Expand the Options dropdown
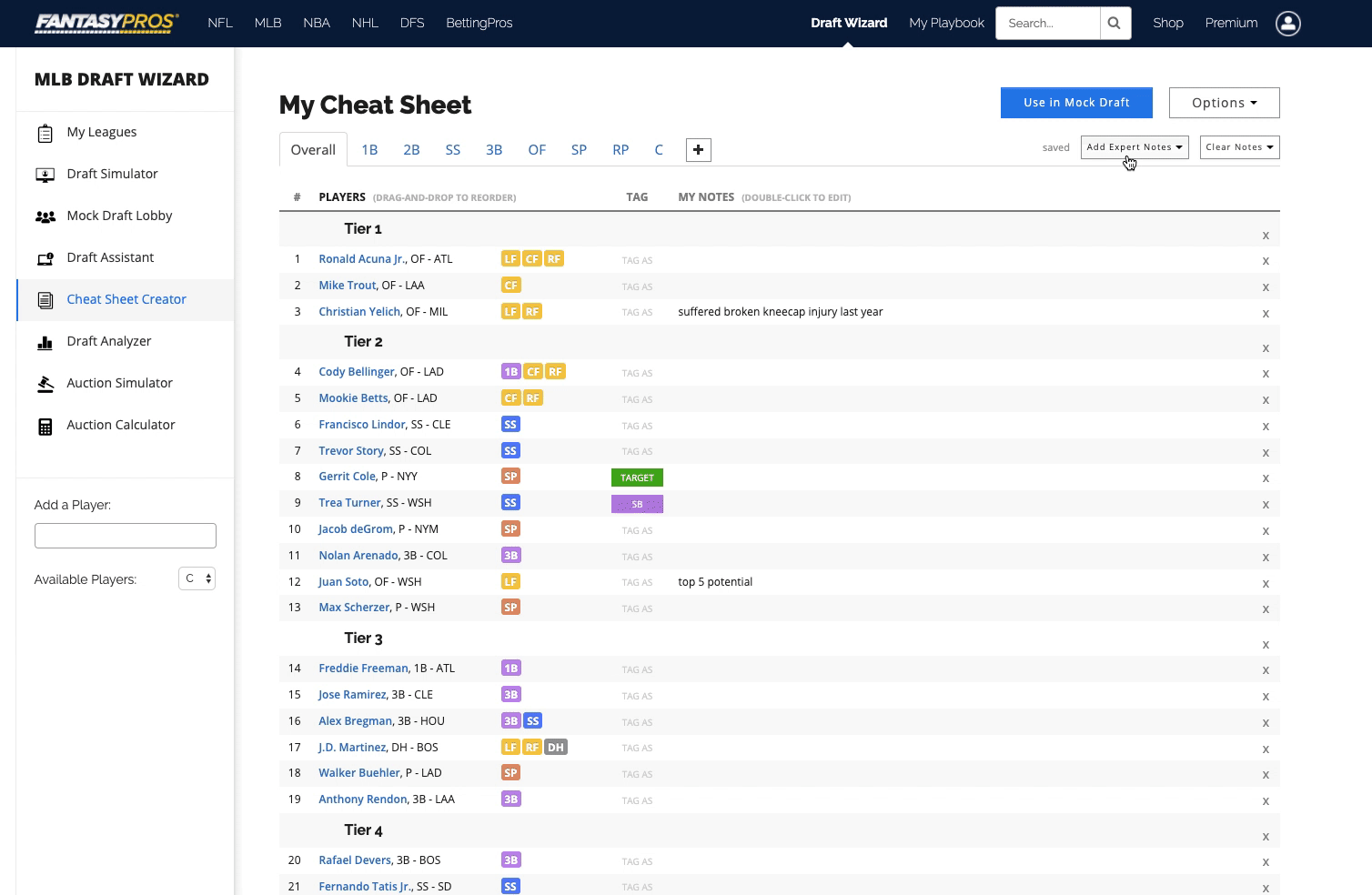This screenshot has height=895, width=1372. click(x=1224, y=103)
